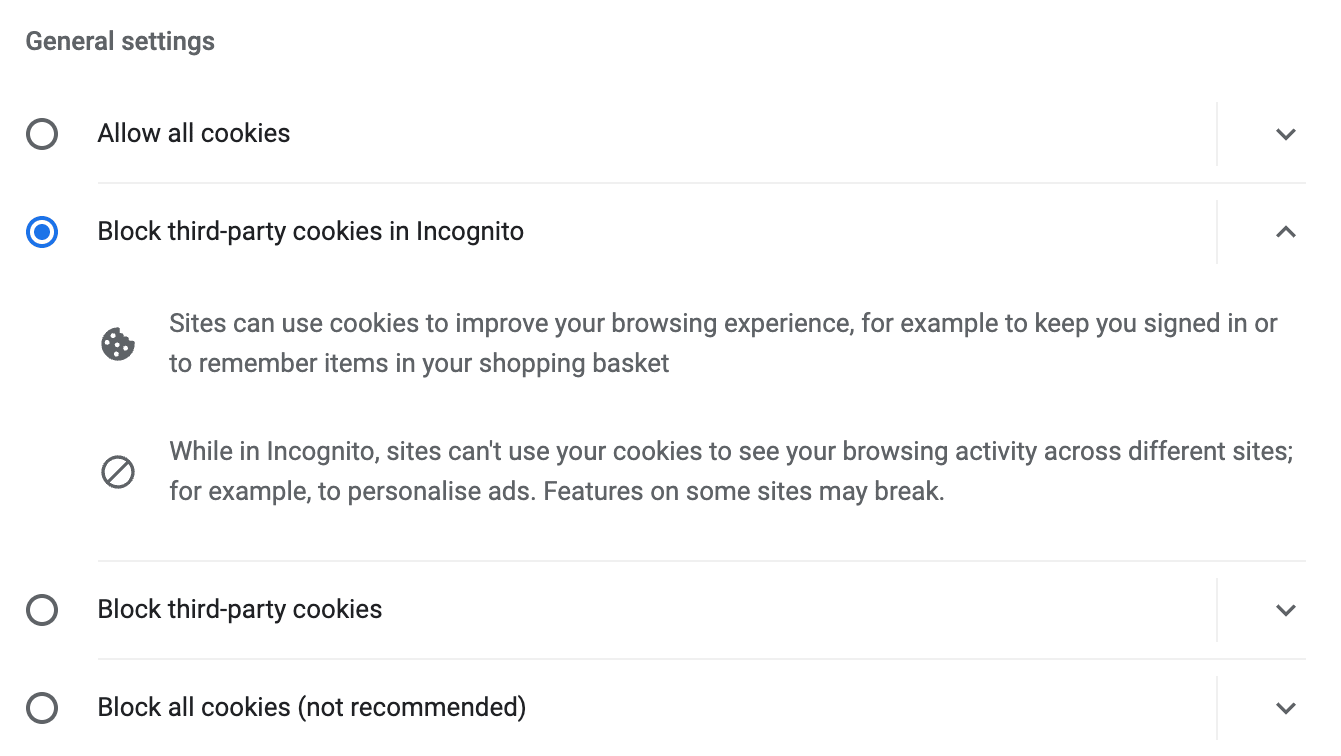Select the Block all cookies radio button
Image resolution: width=1341 pixels, height=756 pixels.
[41, 707]
